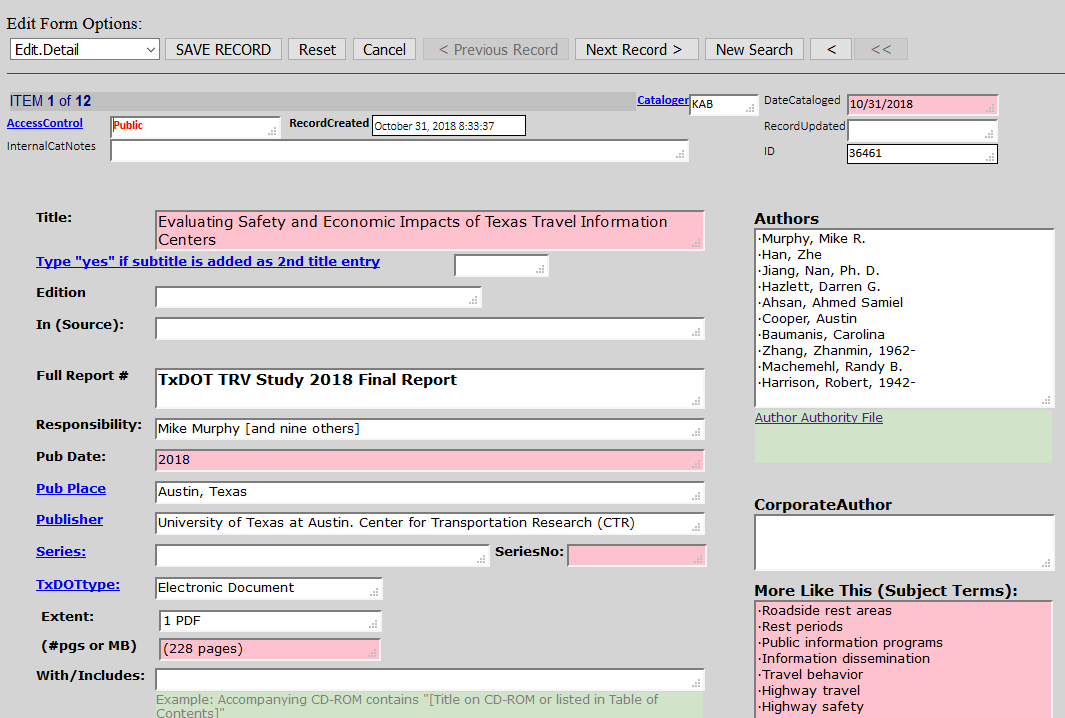Click the Cataloger field containing KAB

(723, 105)
